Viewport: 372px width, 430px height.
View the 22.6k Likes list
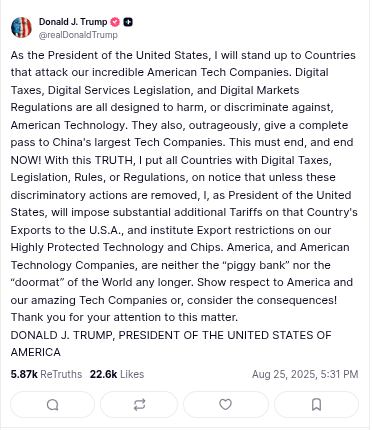pos(117,374)
